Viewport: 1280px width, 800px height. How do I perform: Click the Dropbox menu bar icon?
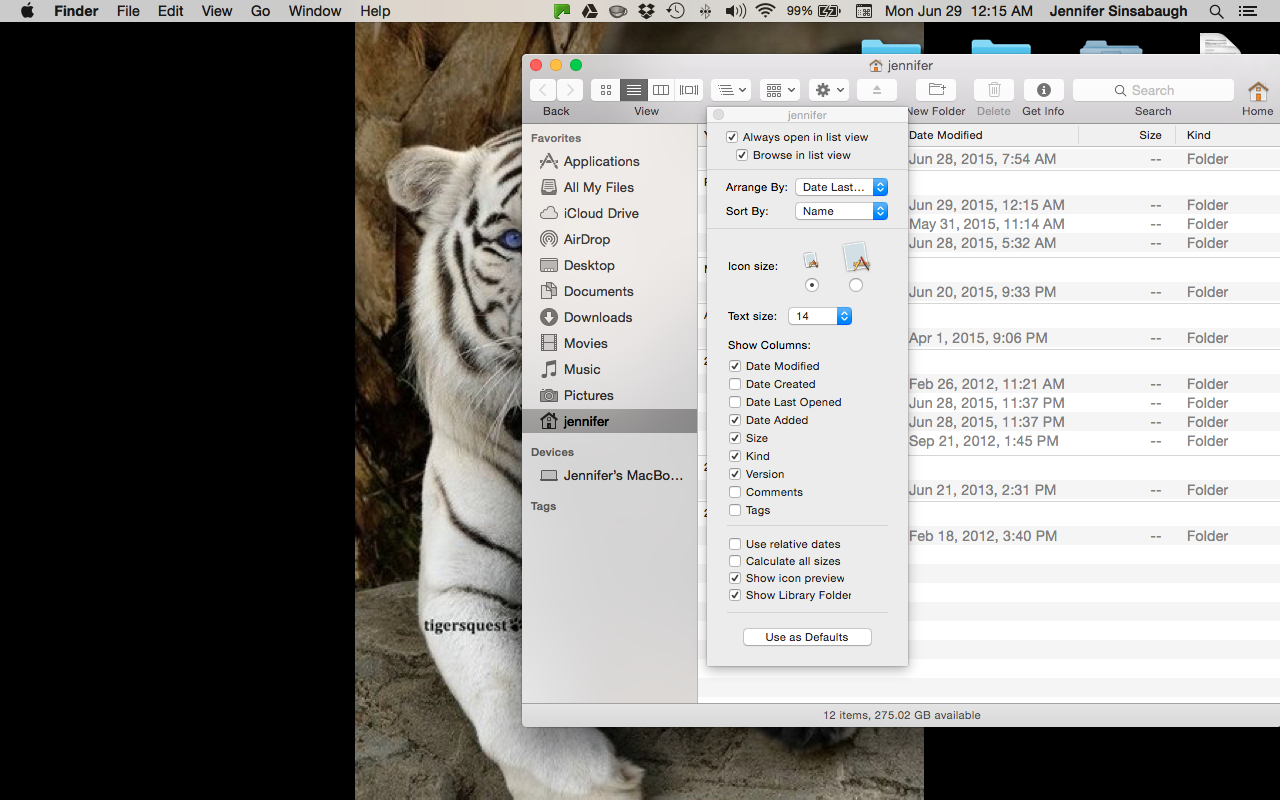pyautogui.click(x=646, y=11)
